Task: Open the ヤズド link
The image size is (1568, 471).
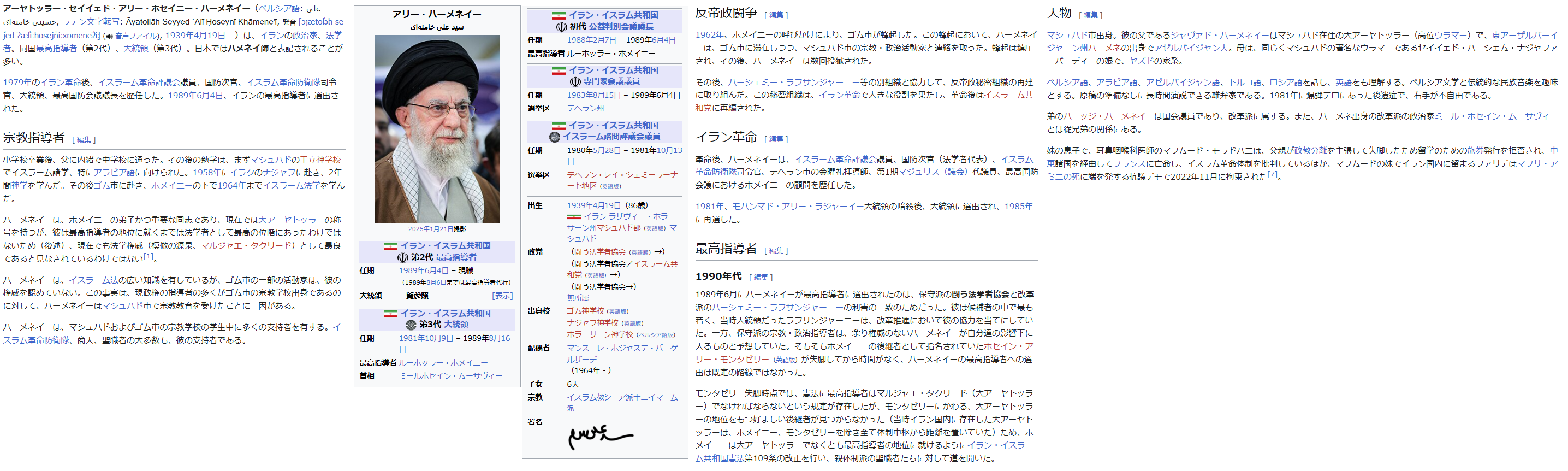Action: (1141, 61)
